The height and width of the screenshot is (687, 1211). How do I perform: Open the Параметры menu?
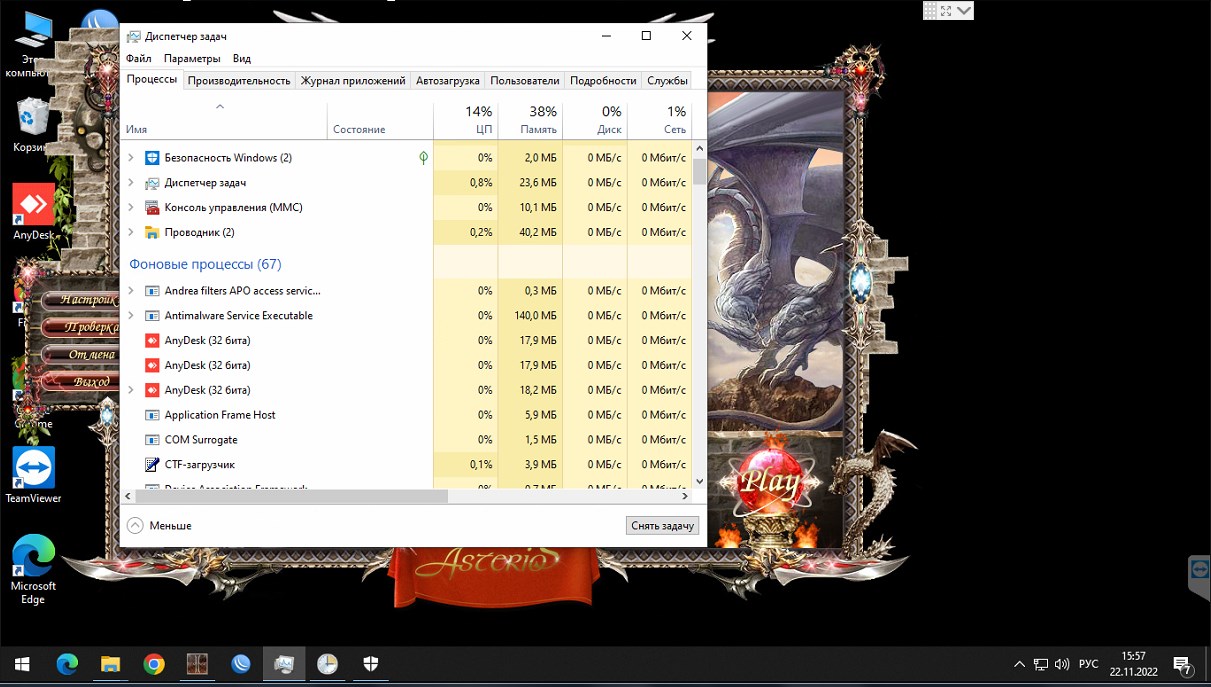pyautogui.click(x=192, y=59)
